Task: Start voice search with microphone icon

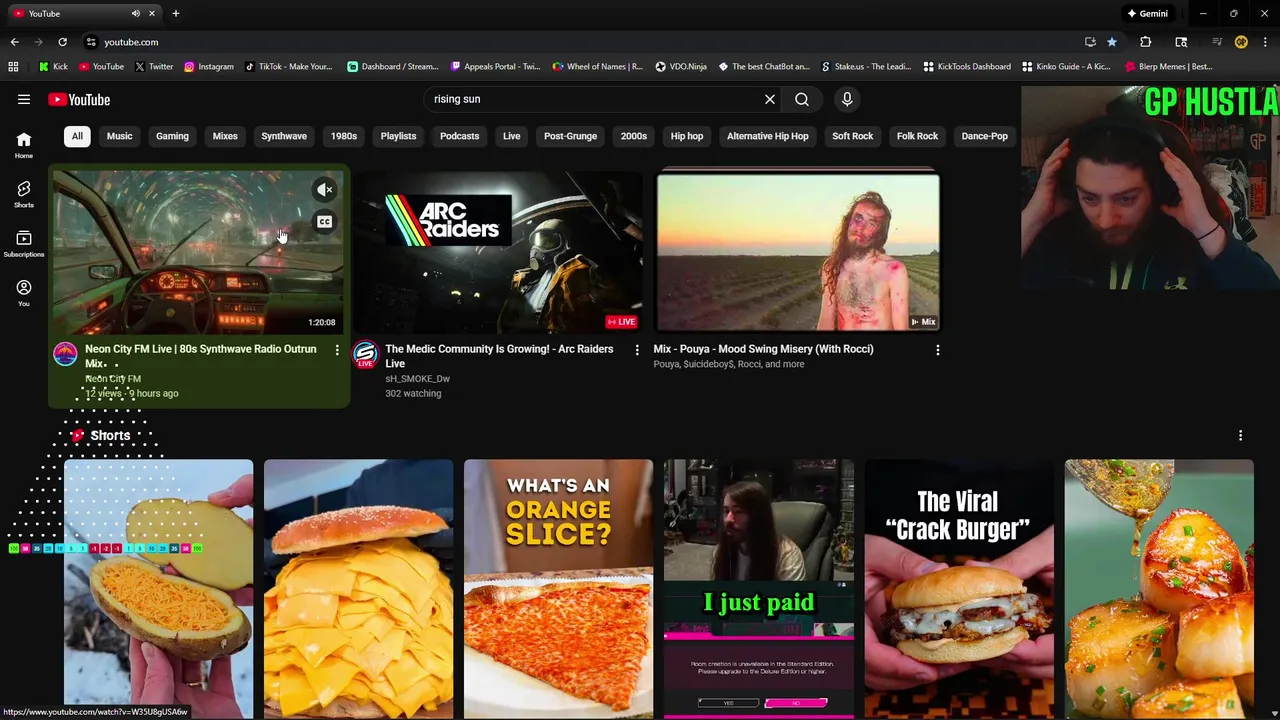Action: [x=847, y=99]
